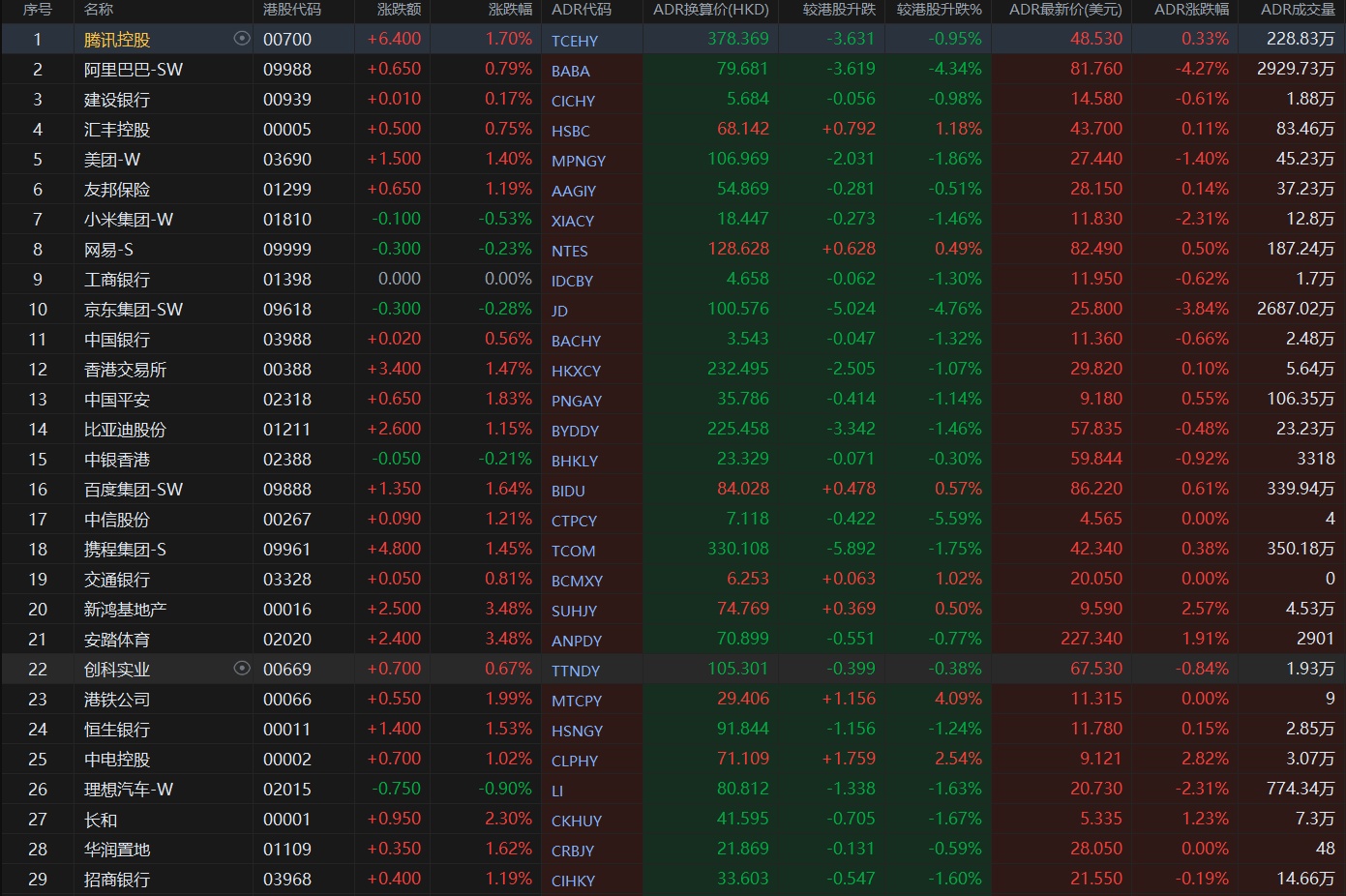The height and width of the screenshot is (896, 1346).
Task: Select the 理想汽车-W row
Action: (128, 790)
